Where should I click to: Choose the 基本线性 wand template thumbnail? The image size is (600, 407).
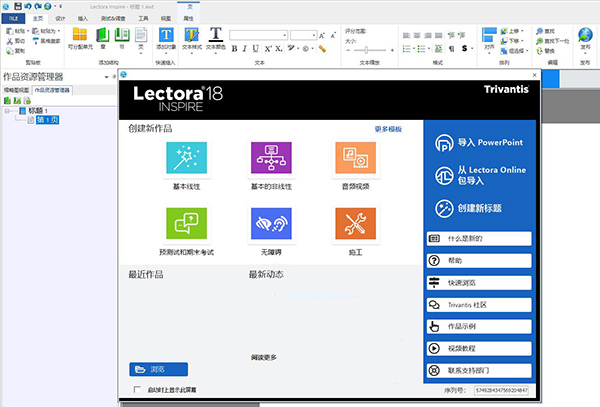[187, 158]
